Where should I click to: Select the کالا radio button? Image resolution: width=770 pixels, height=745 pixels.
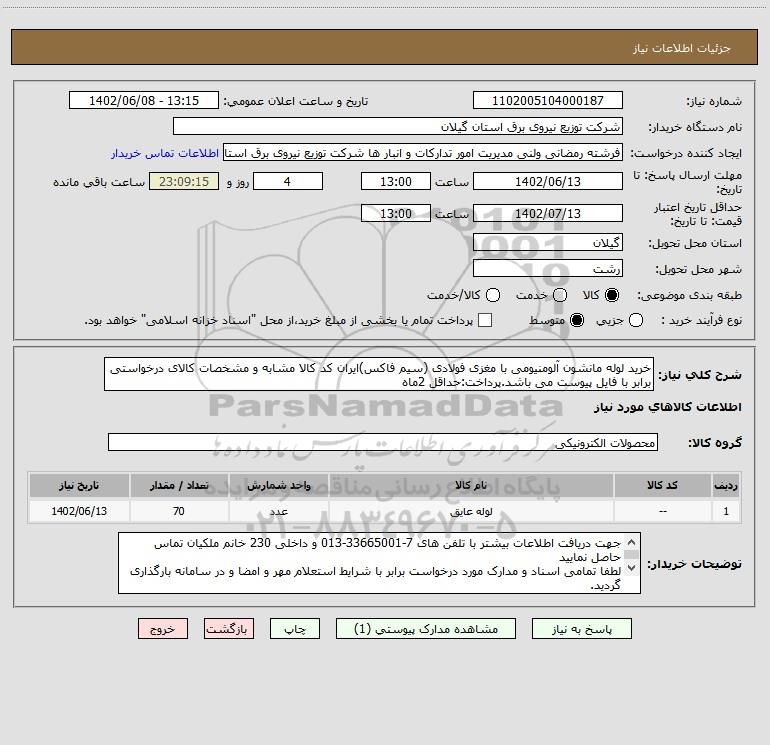[x=612, y=295]
